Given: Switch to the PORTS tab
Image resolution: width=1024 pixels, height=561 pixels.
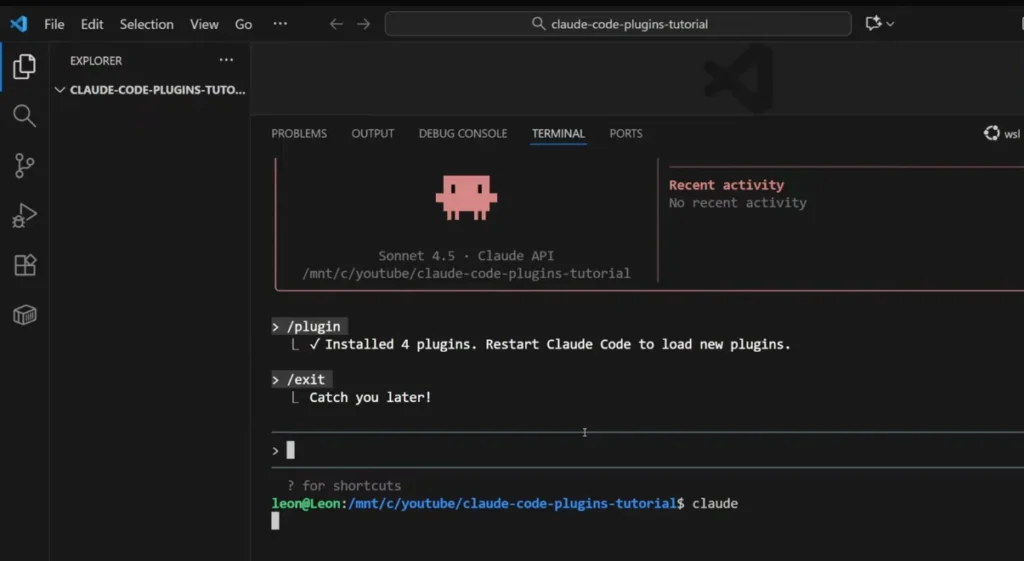Looking at the screenshot, I should tap(626, 133).
